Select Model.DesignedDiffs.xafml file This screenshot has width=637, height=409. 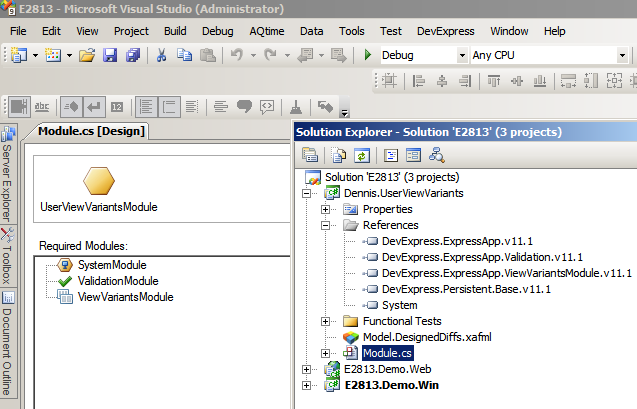(x=427, y=338)
